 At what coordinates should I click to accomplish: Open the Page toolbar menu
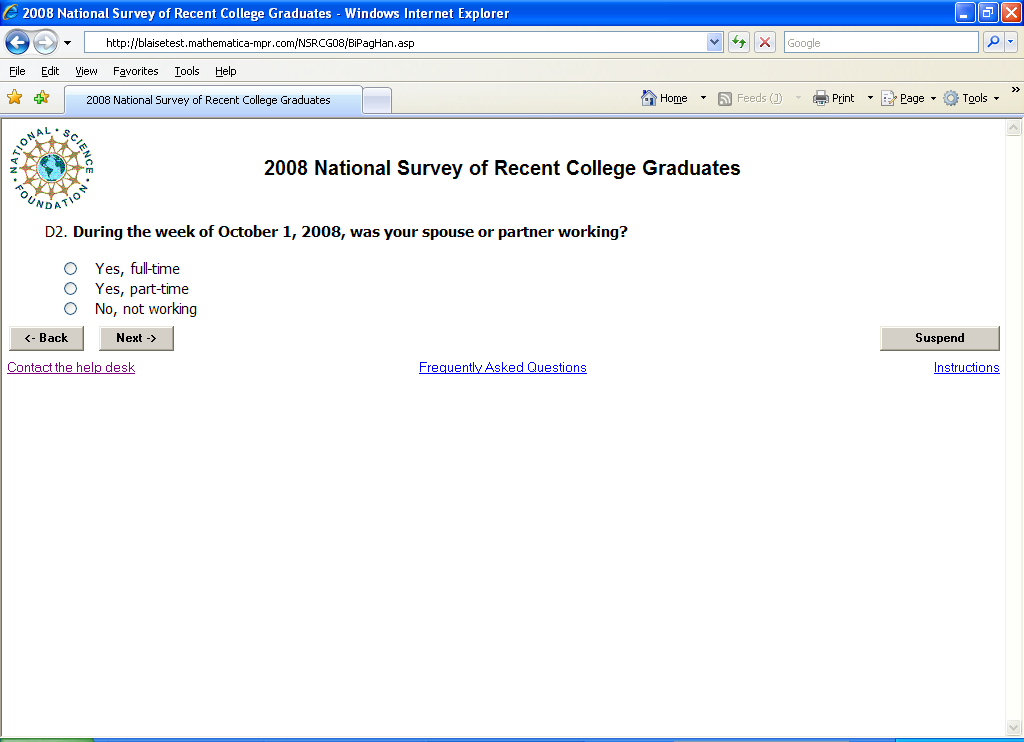[908, 98]
